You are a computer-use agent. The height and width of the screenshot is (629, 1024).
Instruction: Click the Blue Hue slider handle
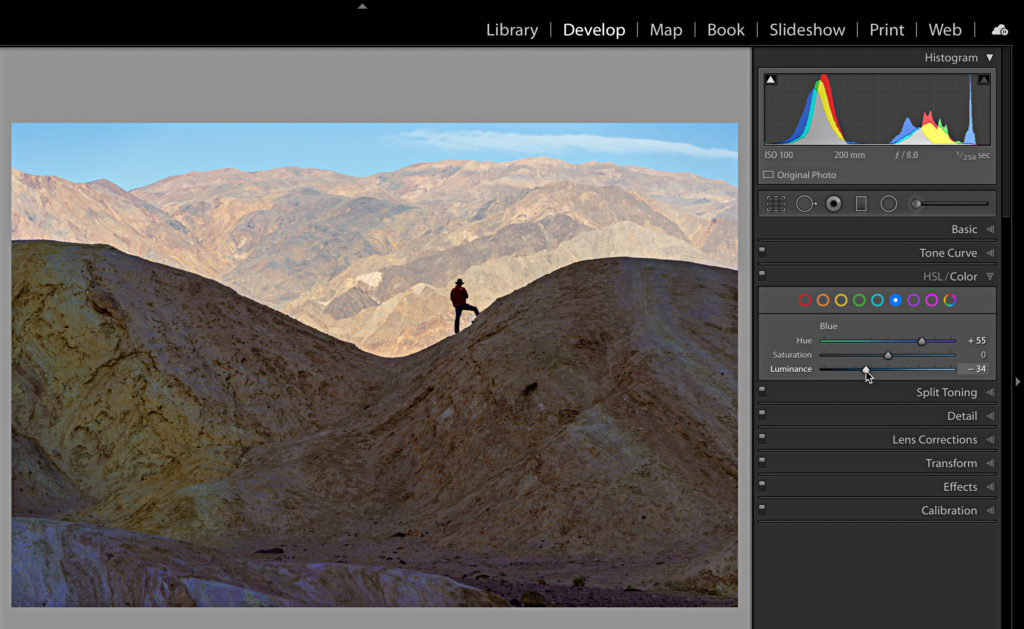pyautogui.click(x=921, y=341)
